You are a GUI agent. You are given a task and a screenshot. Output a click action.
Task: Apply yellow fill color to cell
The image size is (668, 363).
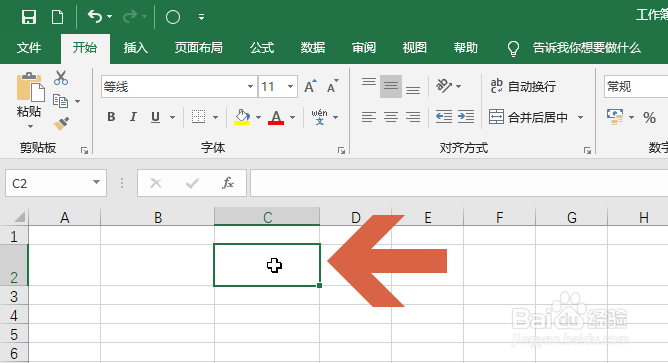pyautogui.click(x=242, y=117)
